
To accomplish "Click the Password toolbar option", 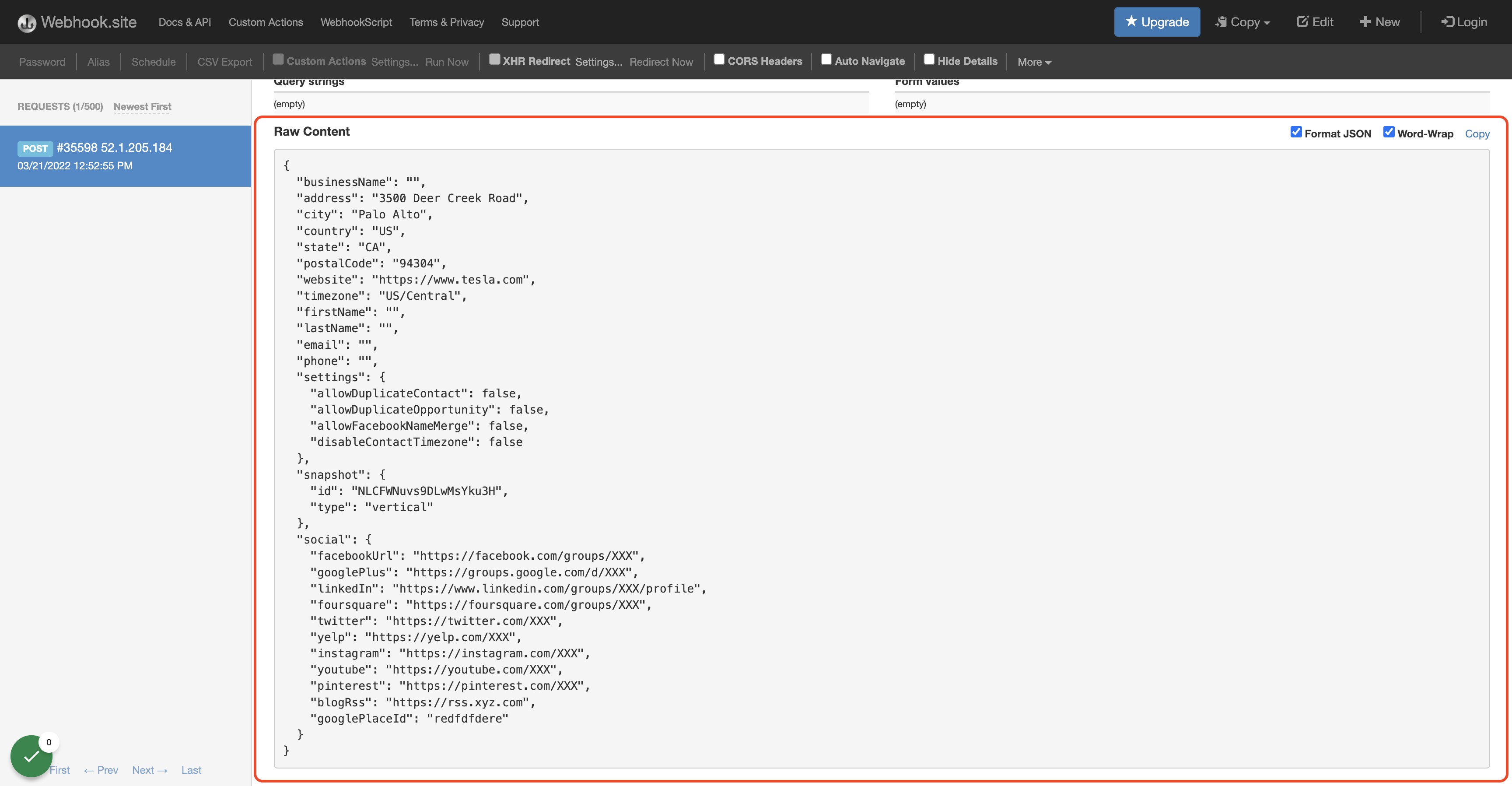I will [x=42, y=62].
